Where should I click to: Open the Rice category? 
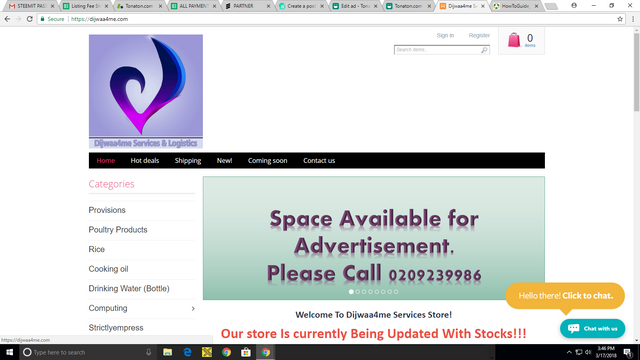97,249
